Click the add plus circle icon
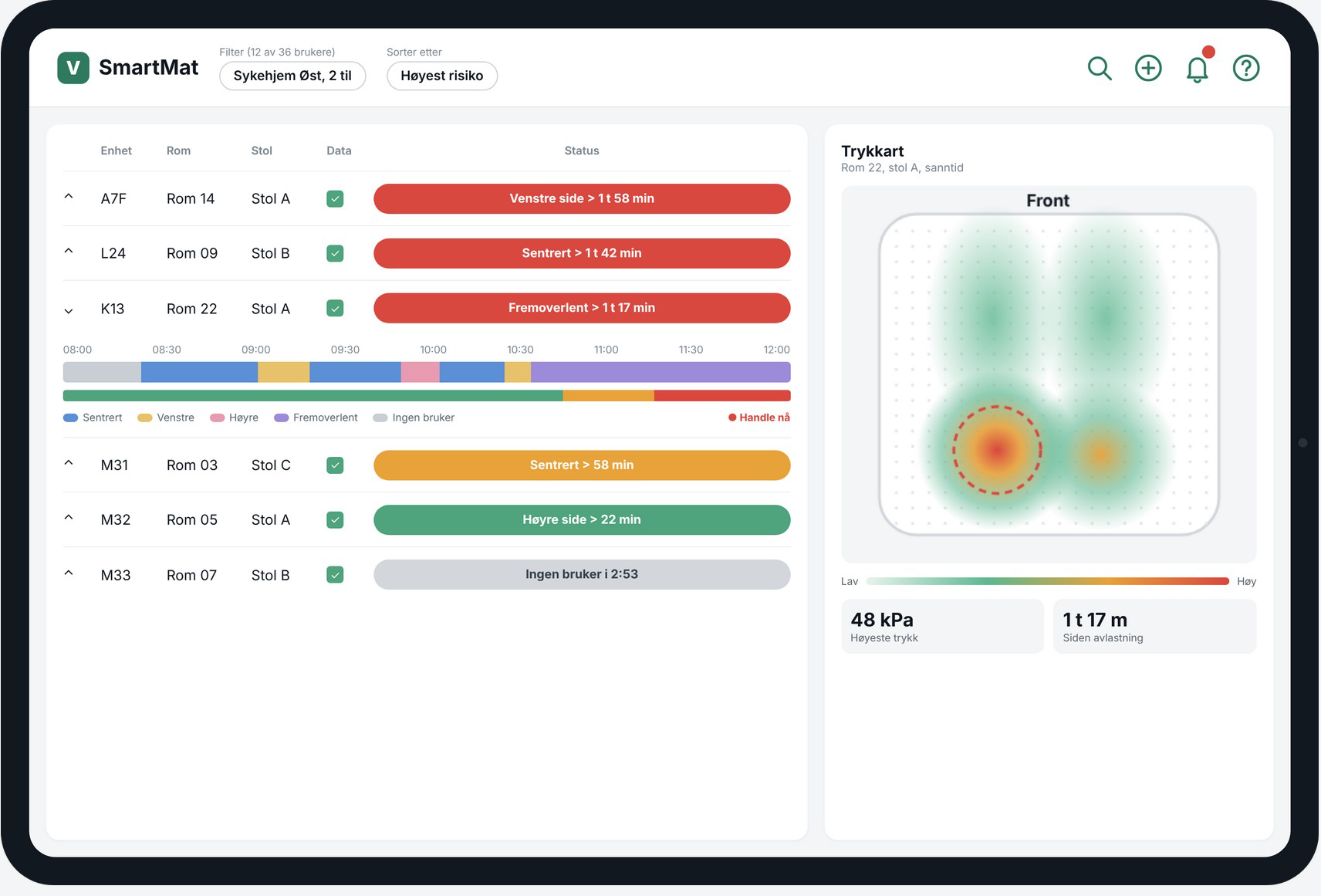1321x896 pixels. click(1148, 68)
